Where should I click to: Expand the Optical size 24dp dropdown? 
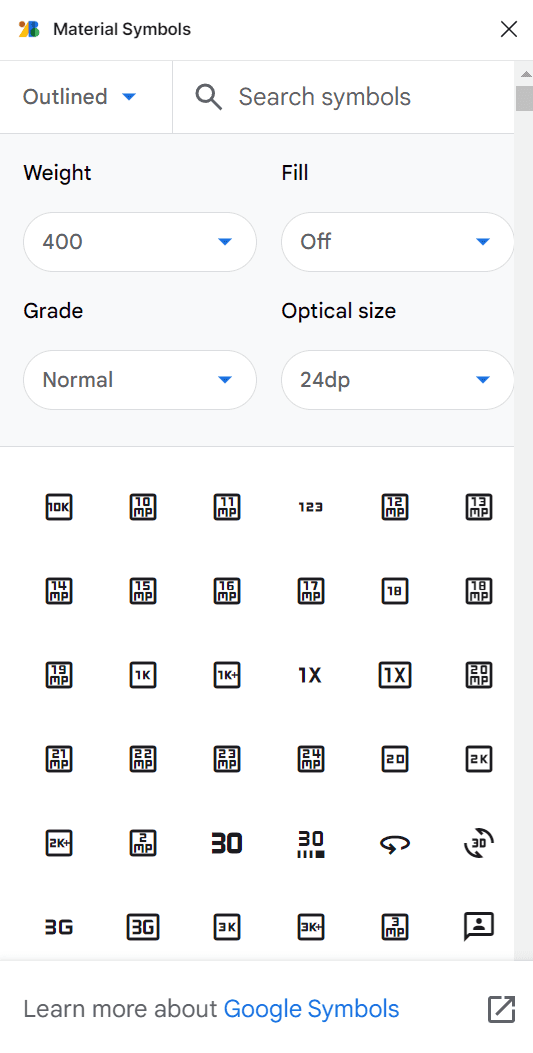[x=397, y=380]
